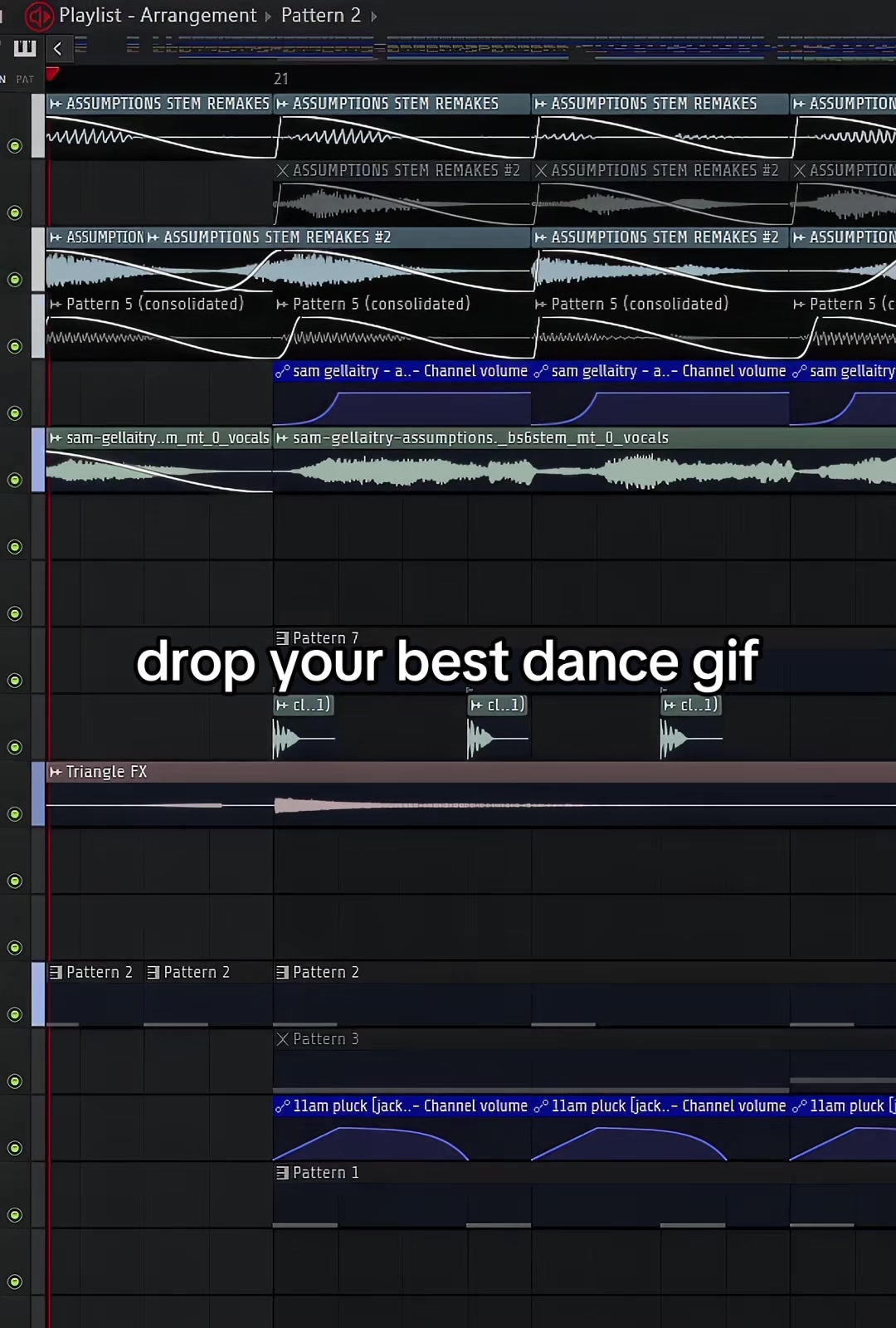Click the Triangle FX waveform body
The height and width of the screenshot is (1328, 896).
click(470, 805)
